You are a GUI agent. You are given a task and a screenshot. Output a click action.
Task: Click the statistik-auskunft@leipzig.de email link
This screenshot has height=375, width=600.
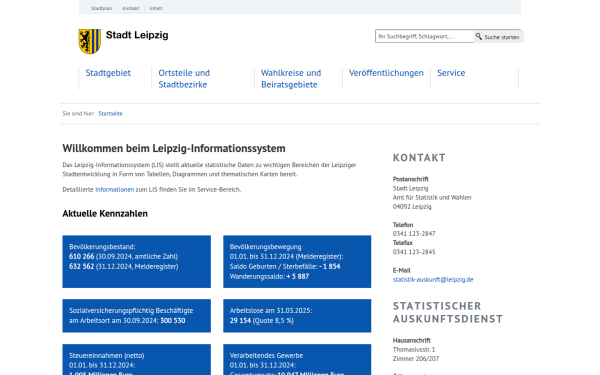[433, 279]
